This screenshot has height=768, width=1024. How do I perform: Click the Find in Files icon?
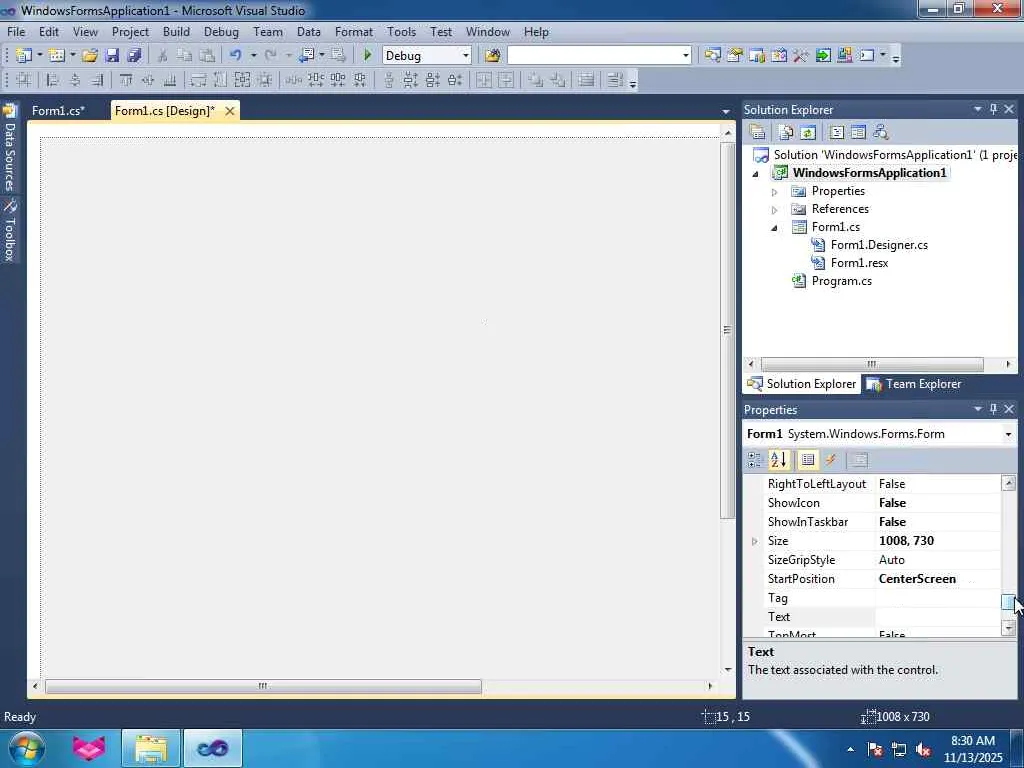pos(492,56)
